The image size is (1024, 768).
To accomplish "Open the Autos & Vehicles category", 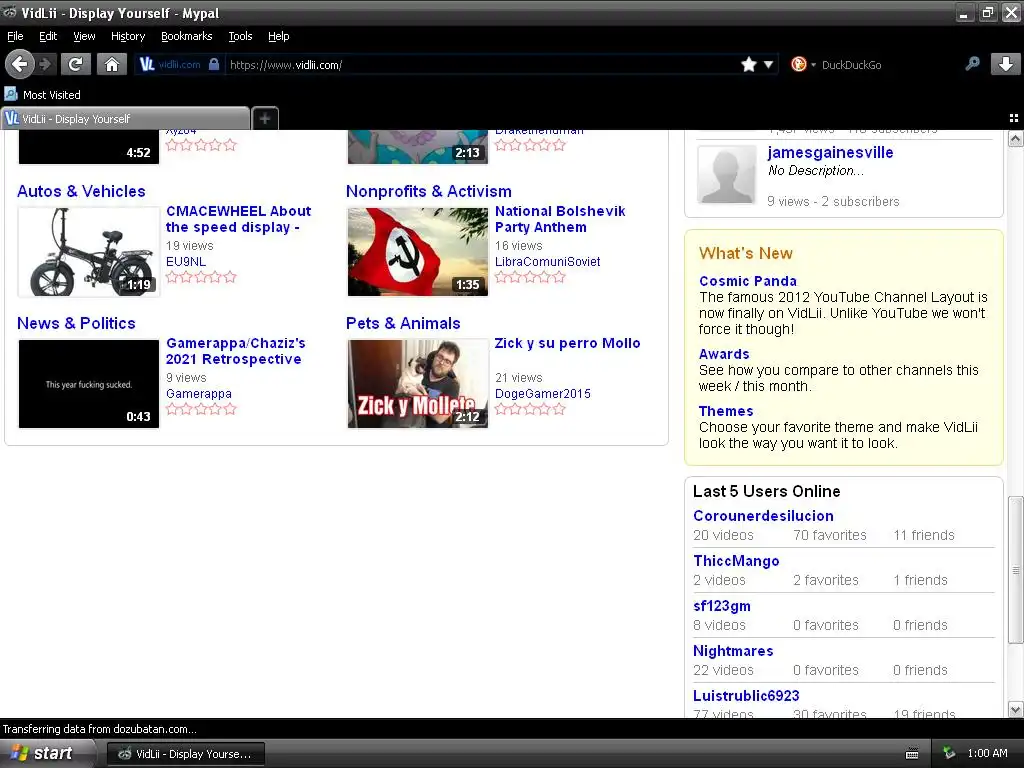I will click(x=81, y=191).
